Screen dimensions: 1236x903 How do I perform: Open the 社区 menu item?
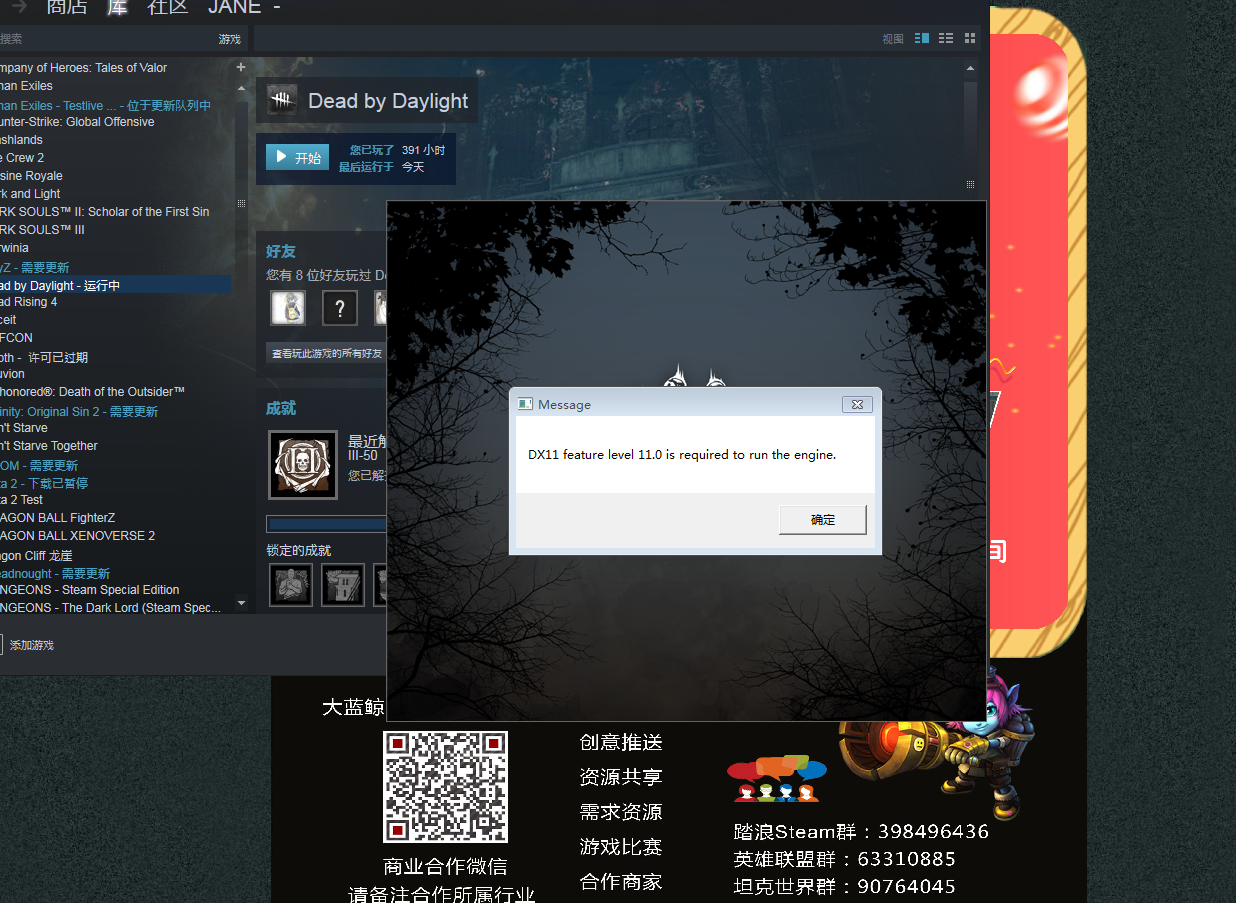click(x=166, y=9)
